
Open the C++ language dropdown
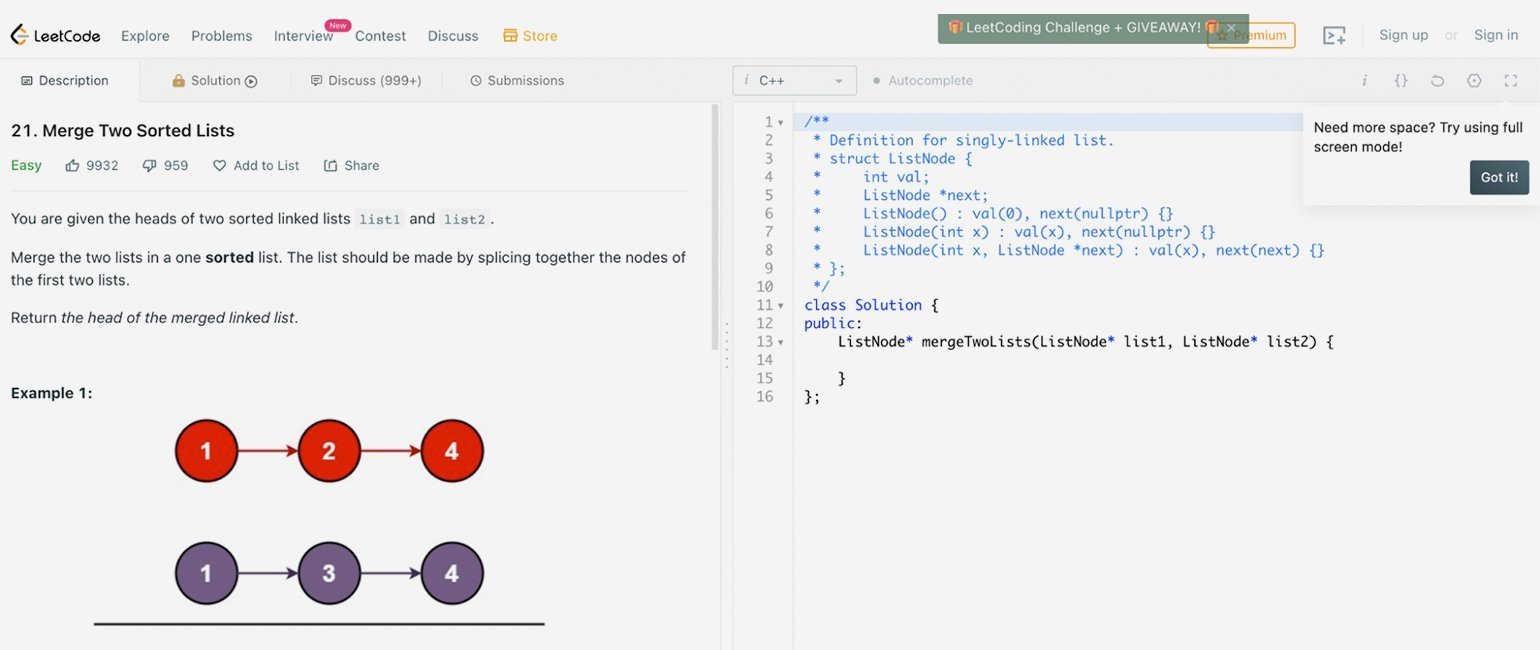click(794, 80)
